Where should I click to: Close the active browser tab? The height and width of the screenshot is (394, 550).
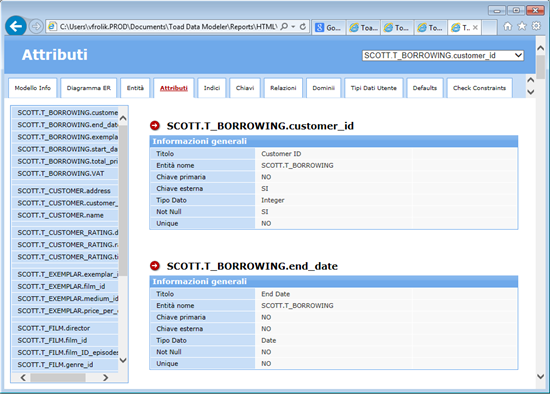475,28
